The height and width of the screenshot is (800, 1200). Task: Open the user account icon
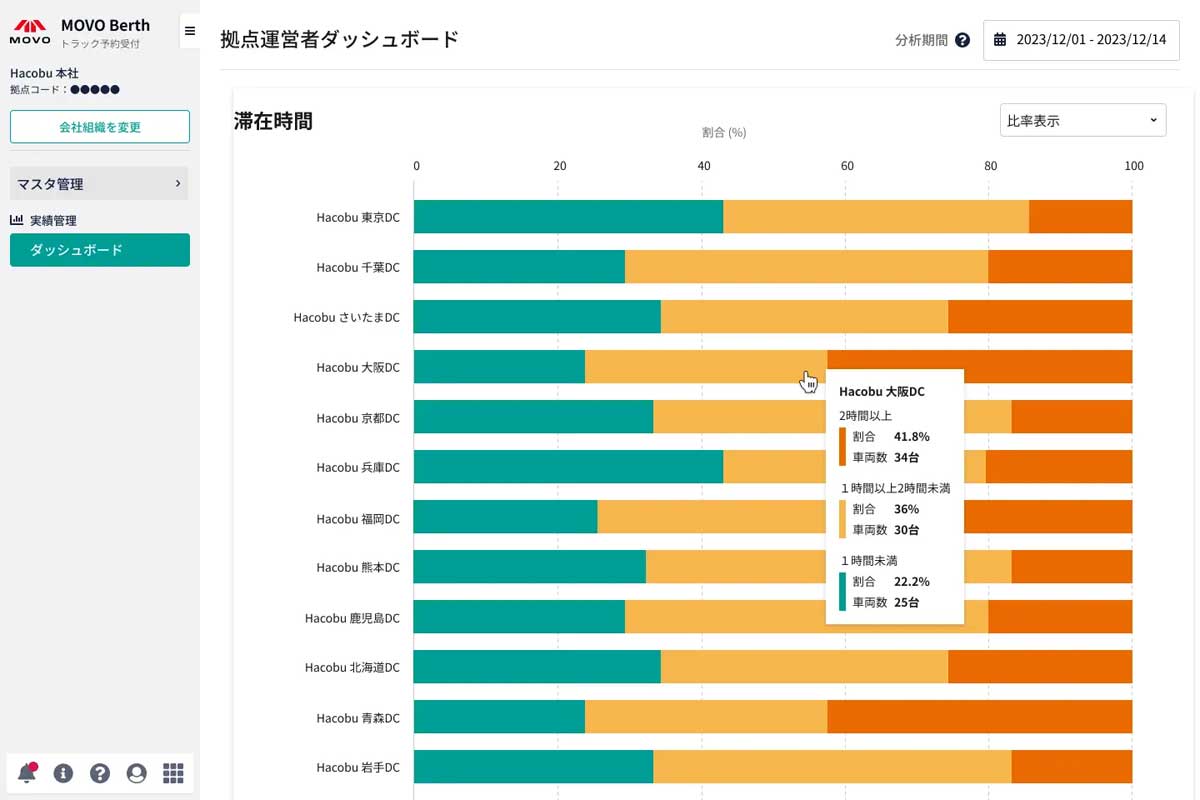tap(137, 773)
